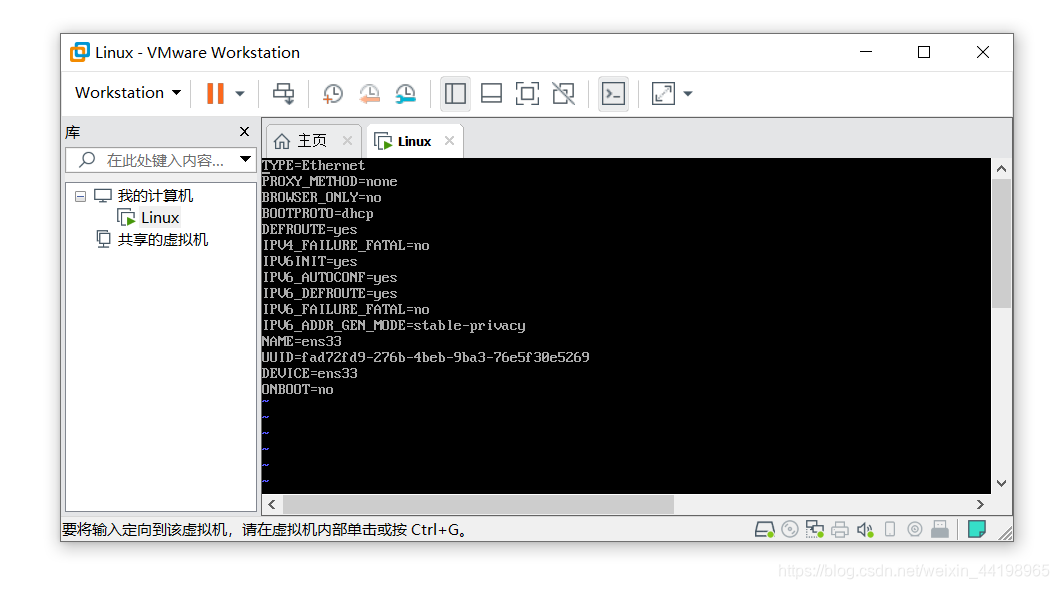Select the Linux tab
The height and width of the screenshot is (589, 1059).
point(413,140)
